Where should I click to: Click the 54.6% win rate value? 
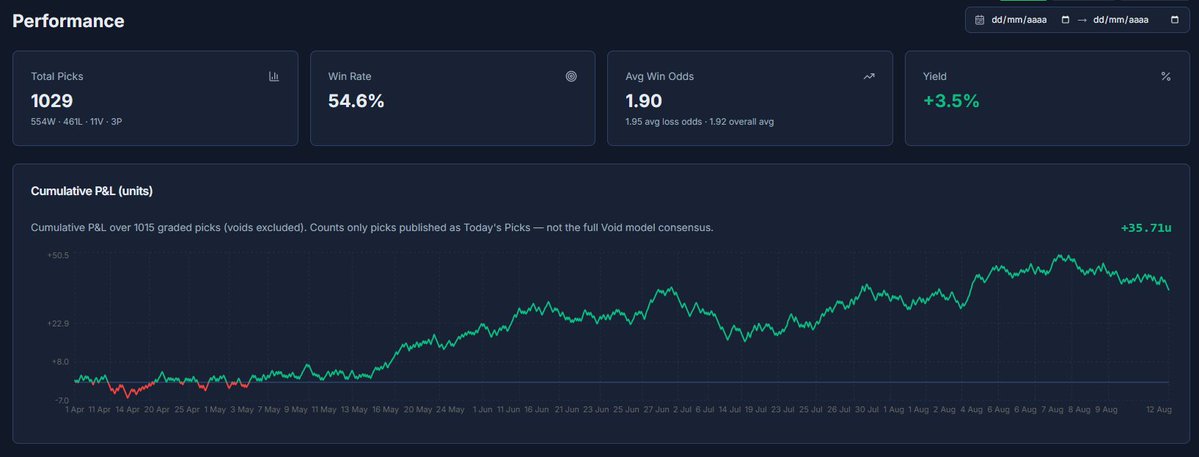point(356,101)
